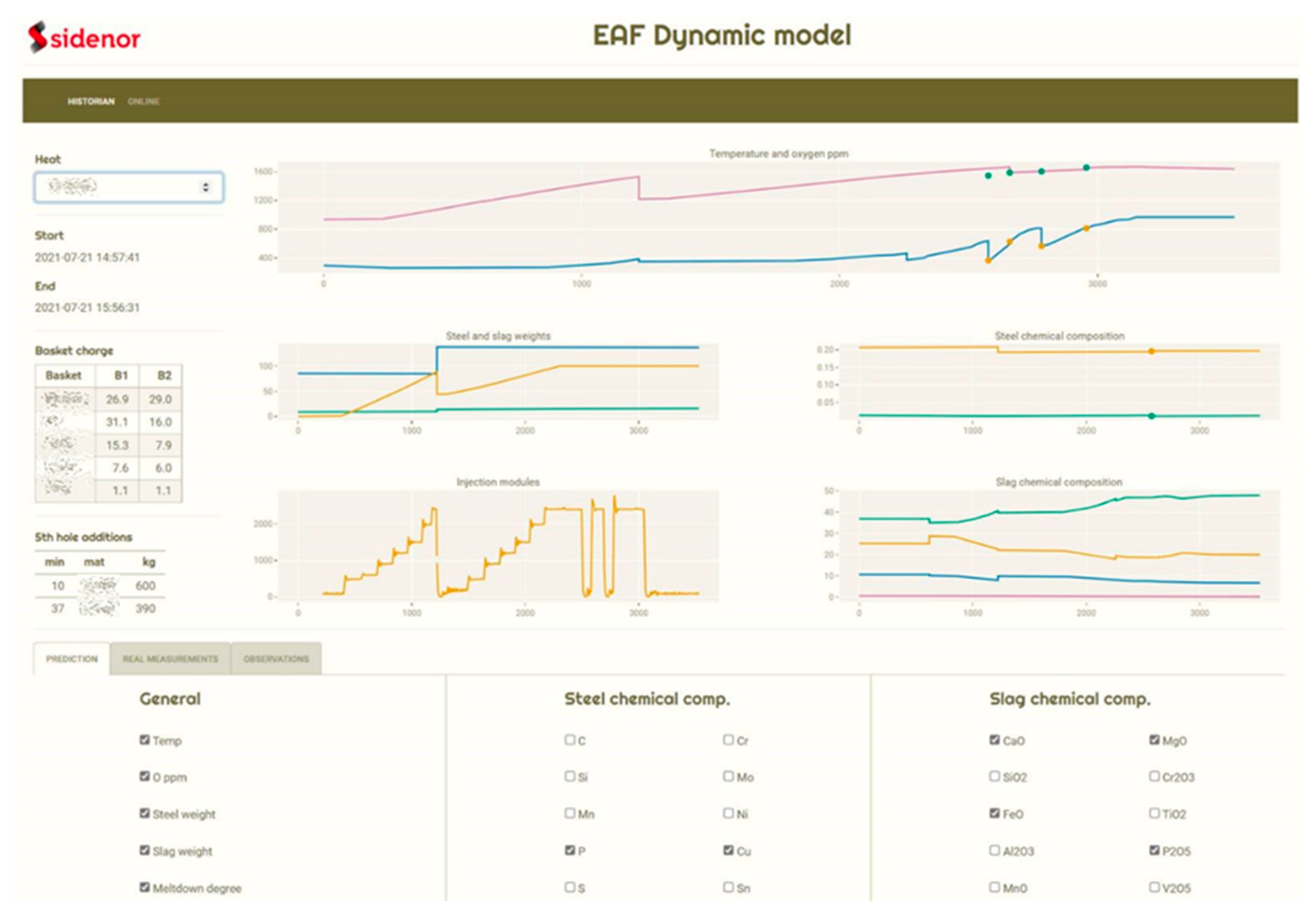This screenshot has height=923, width=1316.
Task: Uncheck the Cu steel checkbox
Action: coord(728,850)
